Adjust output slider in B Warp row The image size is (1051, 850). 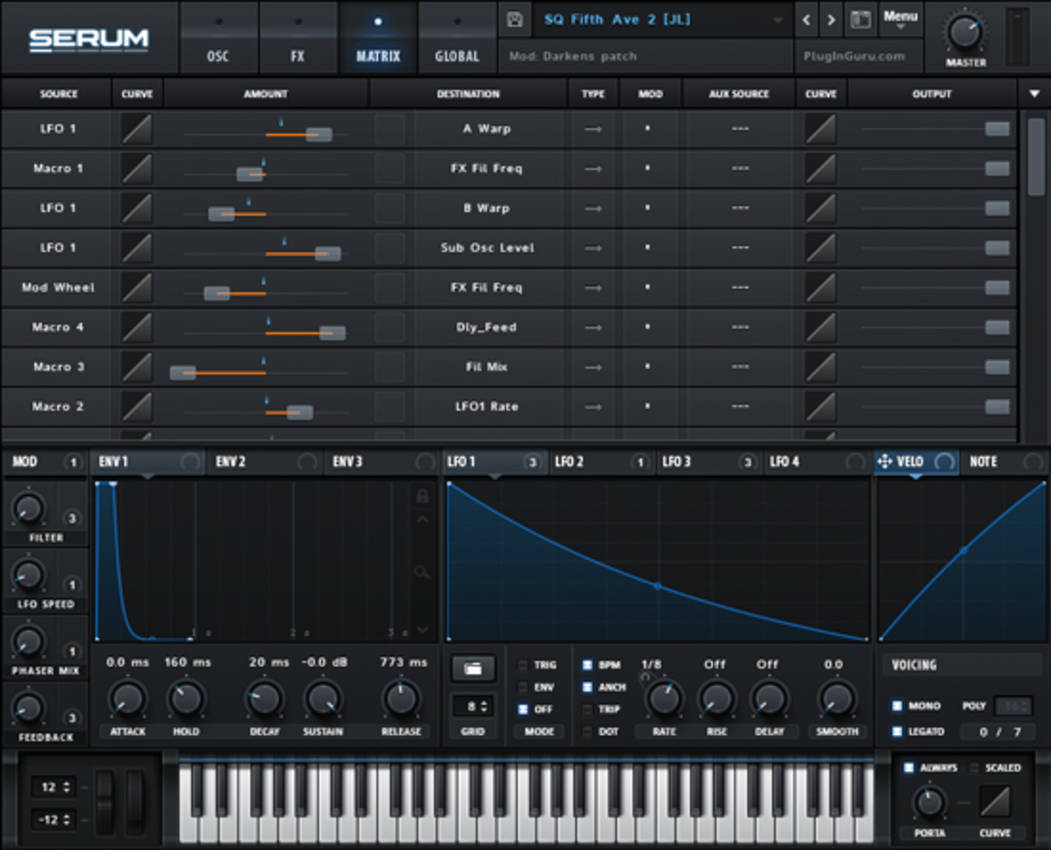coord(997,208)
